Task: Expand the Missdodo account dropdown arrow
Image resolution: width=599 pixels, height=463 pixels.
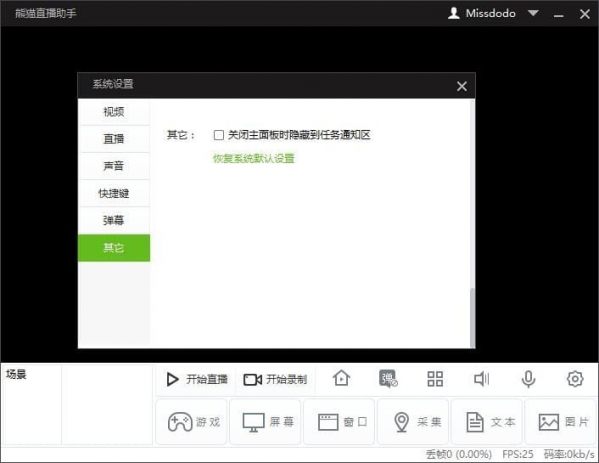Action: tap(533, 13)
